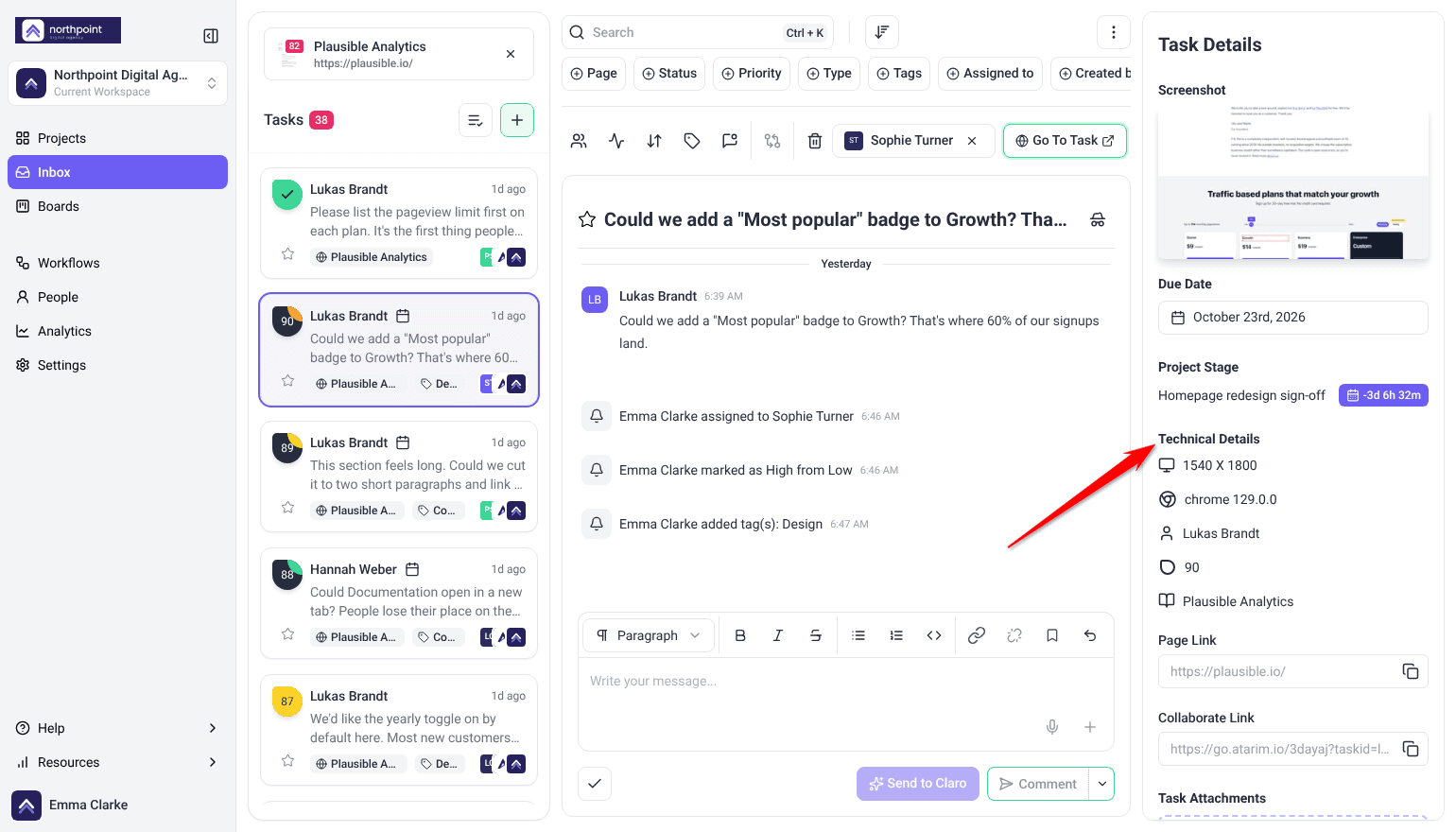Open the Paragraph style dropdown
This screenshot has height=832, width=1456.
click(x=650, y=635)
